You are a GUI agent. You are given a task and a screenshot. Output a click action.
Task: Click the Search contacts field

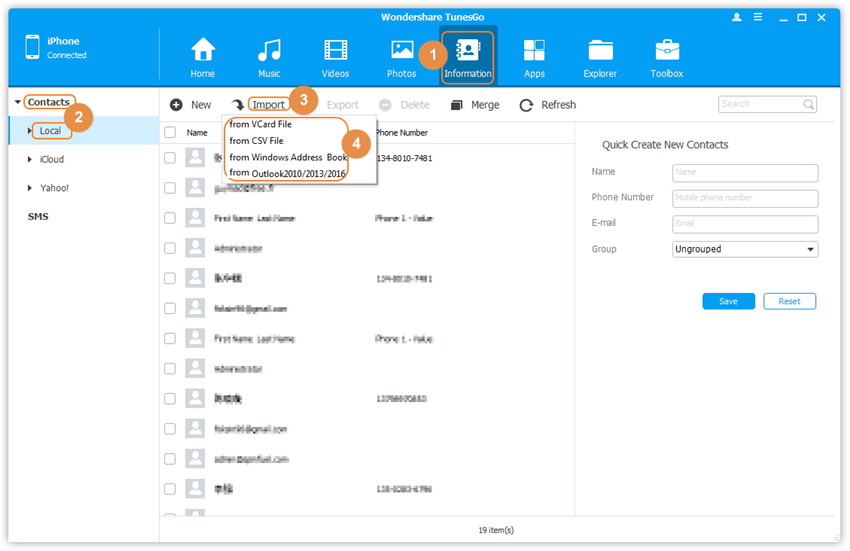760,104
